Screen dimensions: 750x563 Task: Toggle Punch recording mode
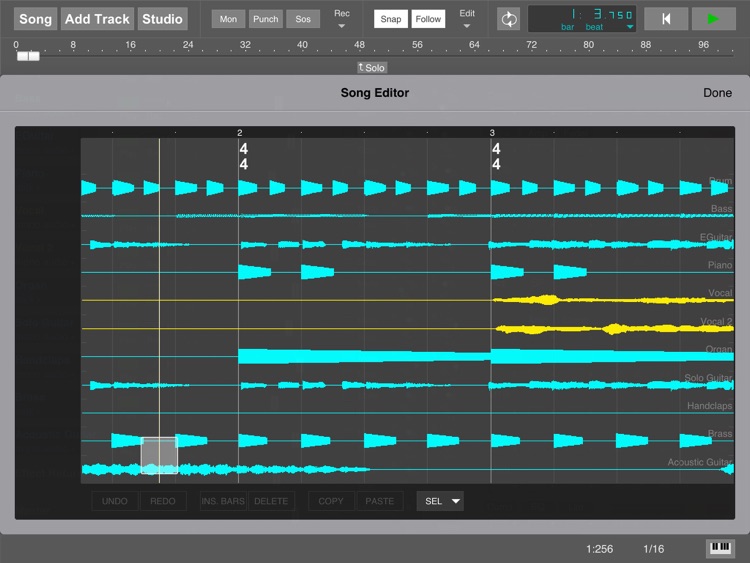tap(265, 19)
